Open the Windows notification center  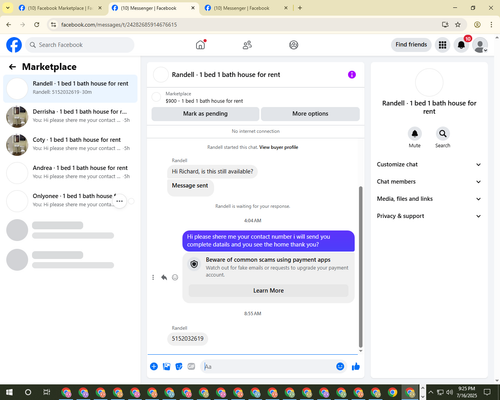pos(487,392)
